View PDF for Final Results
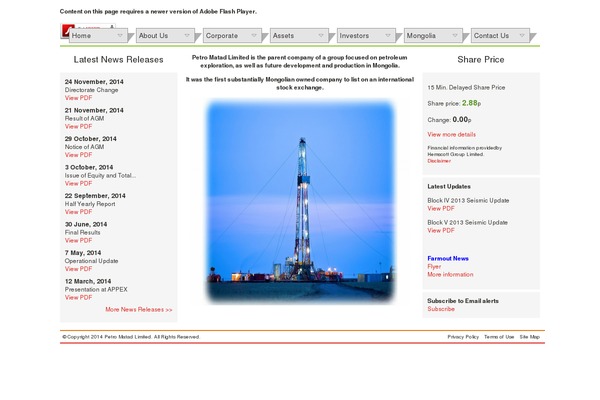600x400 pixels. [78, 240]
